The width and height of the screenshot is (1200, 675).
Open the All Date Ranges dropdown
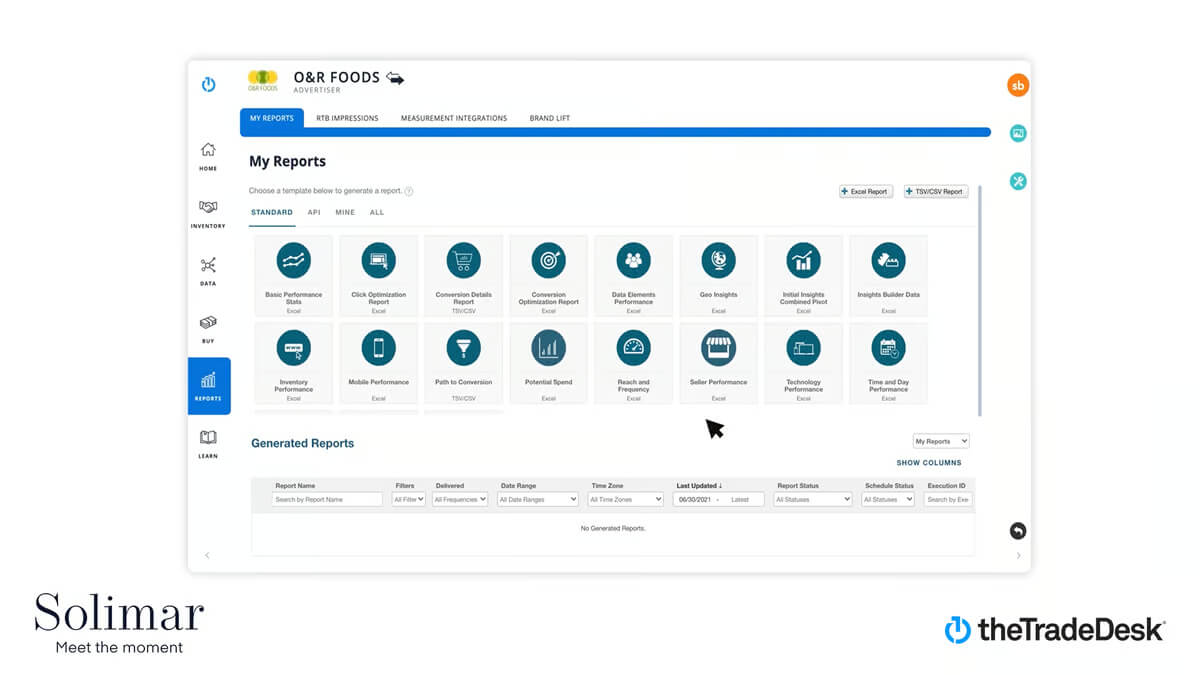(538, 499)
